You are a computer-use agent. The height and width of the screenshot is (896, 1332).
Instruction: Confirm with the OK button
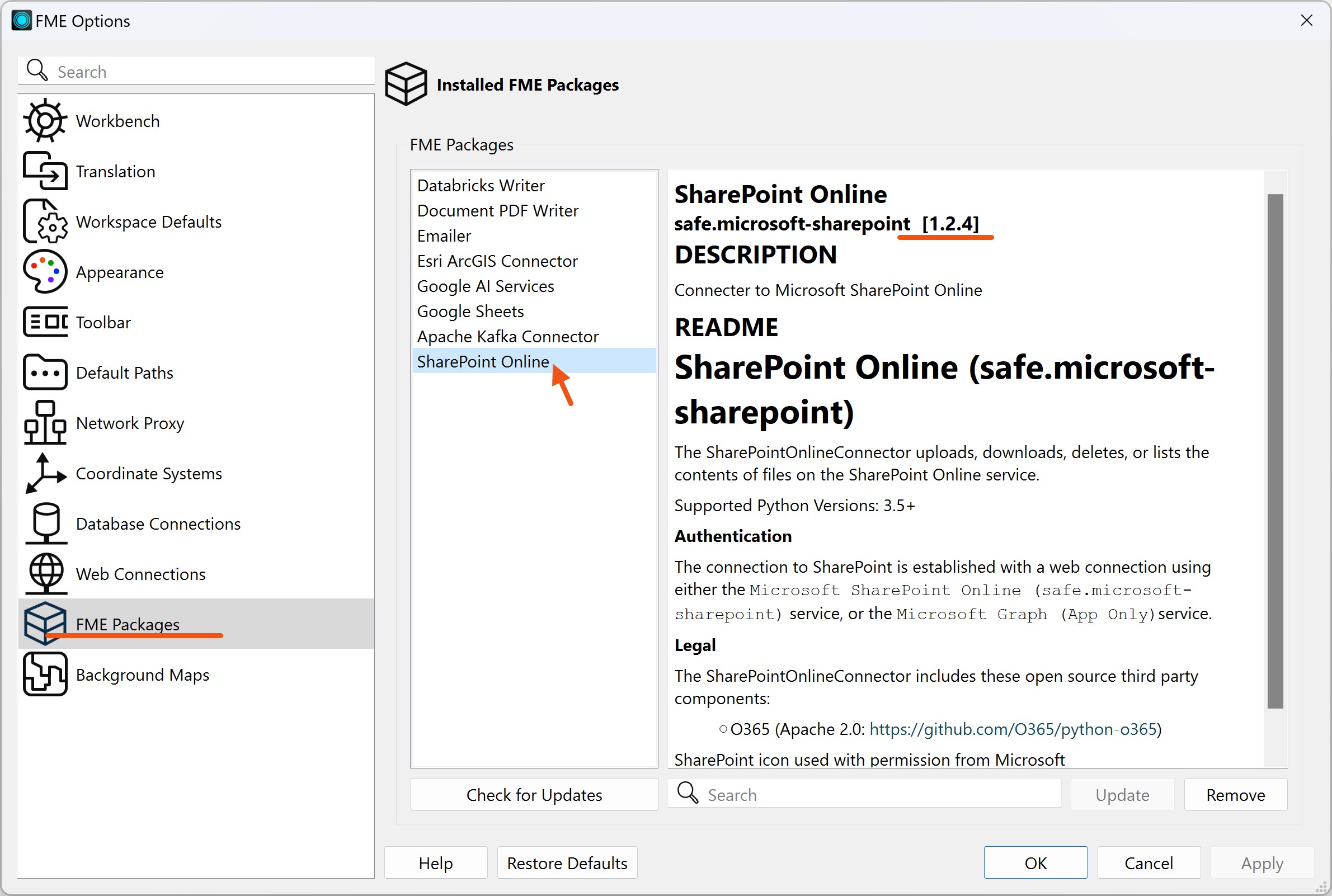point(1036,862)
